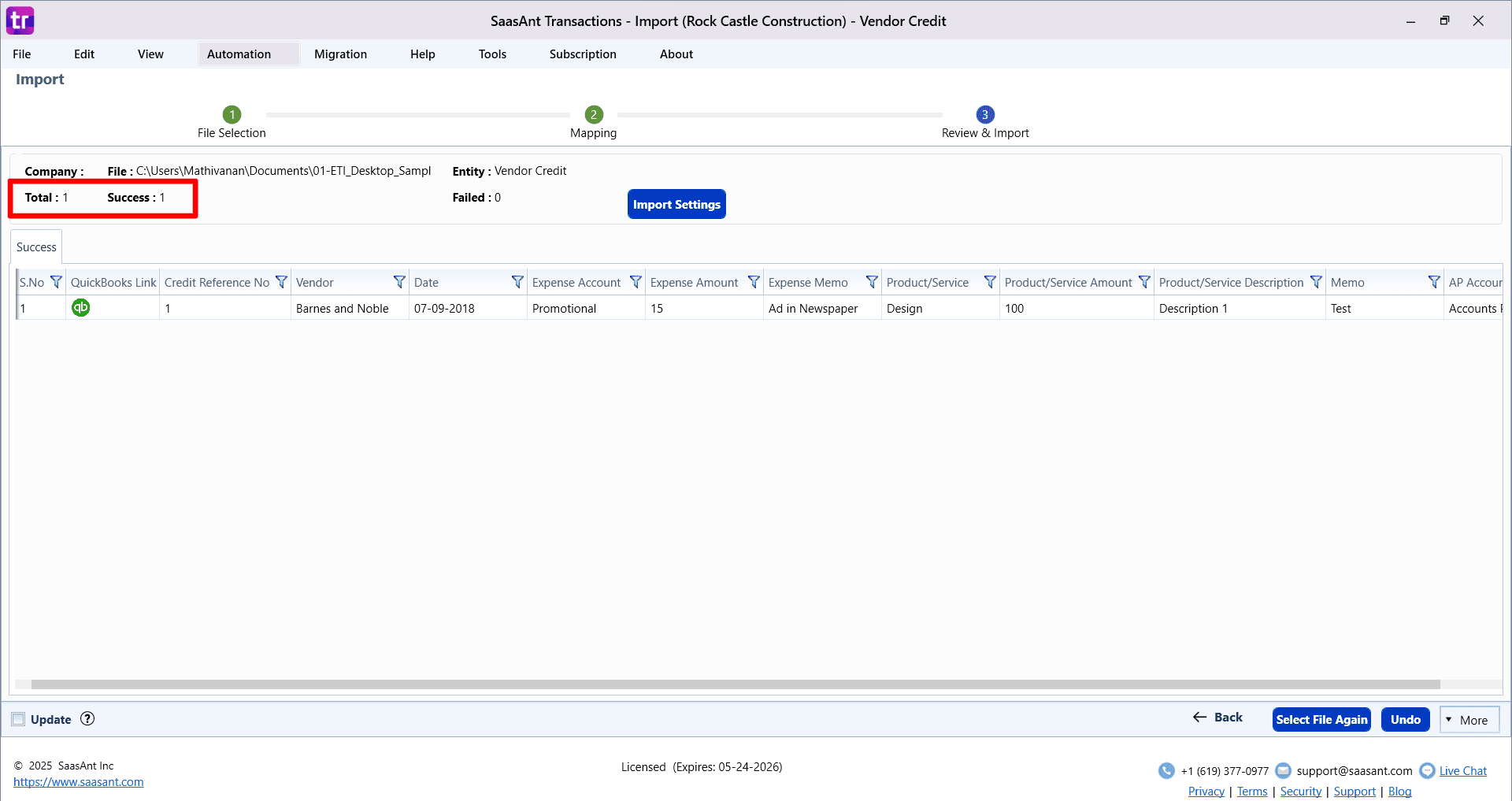
Task: Filter the Expense Amount column
Action: [754, 282]
